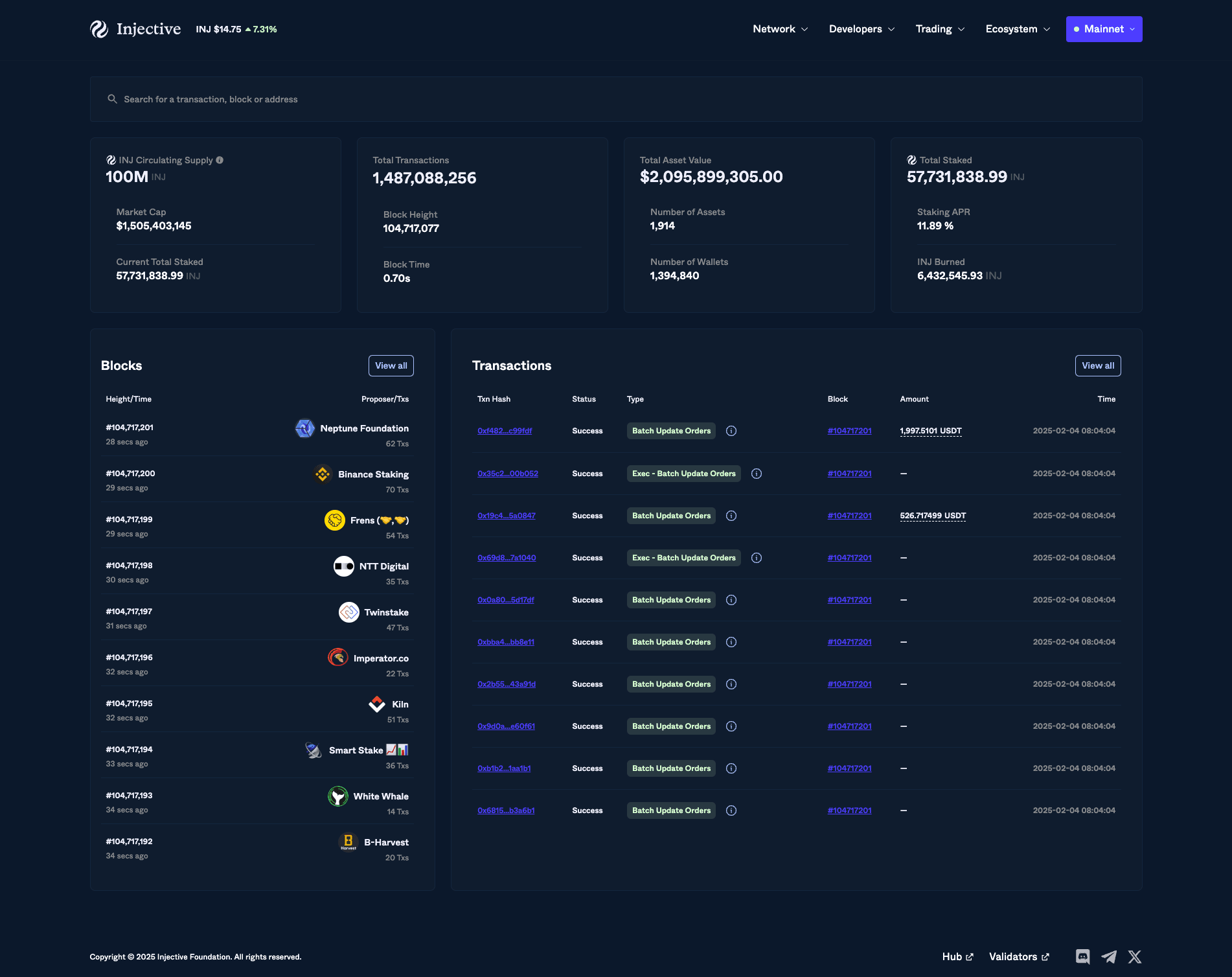Viewport: 1232px width, 977px height.
Task: Click the Neptune Foundation validator icon
Action: tap(305, 428)
